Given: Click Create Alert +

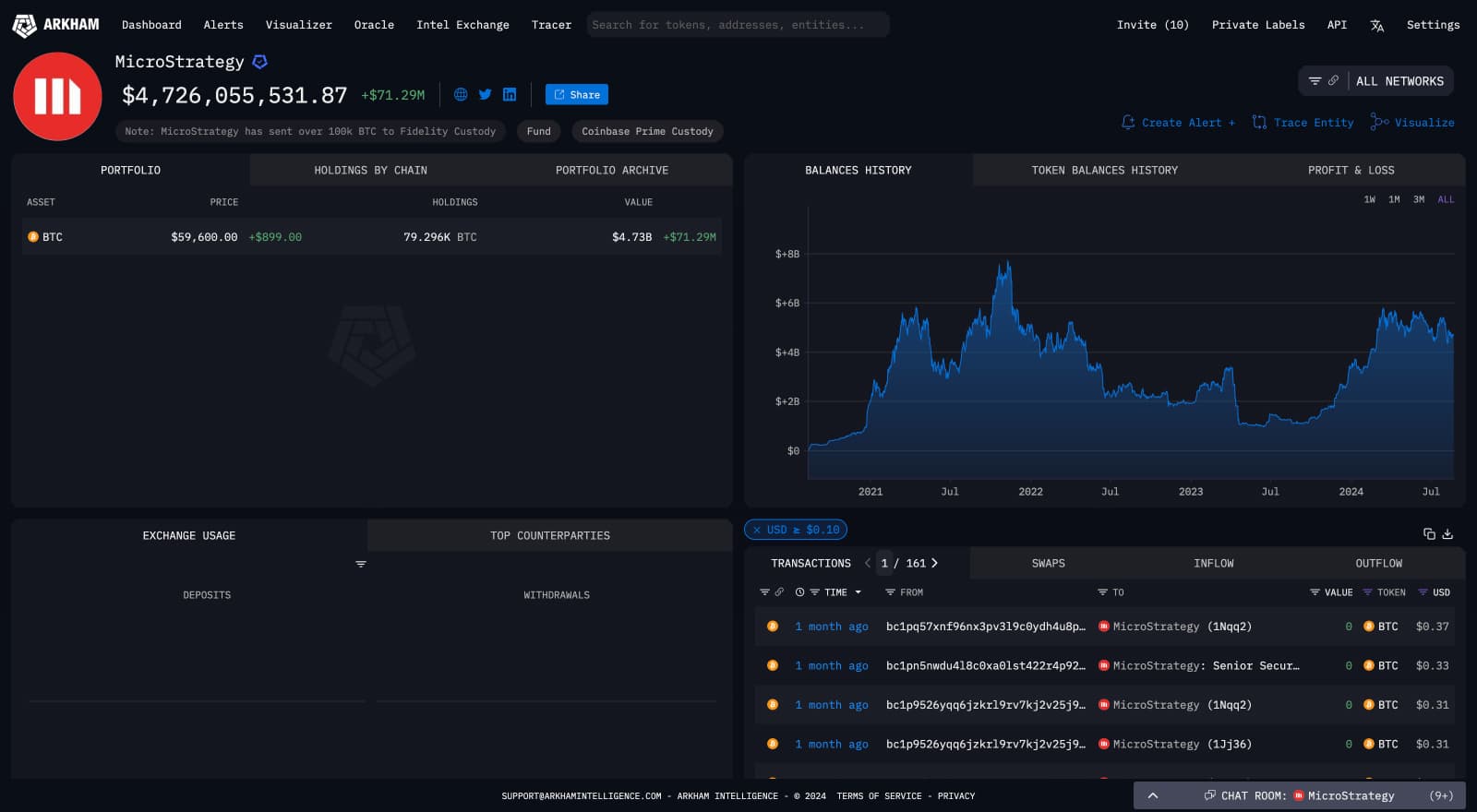Looking at the screenshot, I should coord(1178,123).
